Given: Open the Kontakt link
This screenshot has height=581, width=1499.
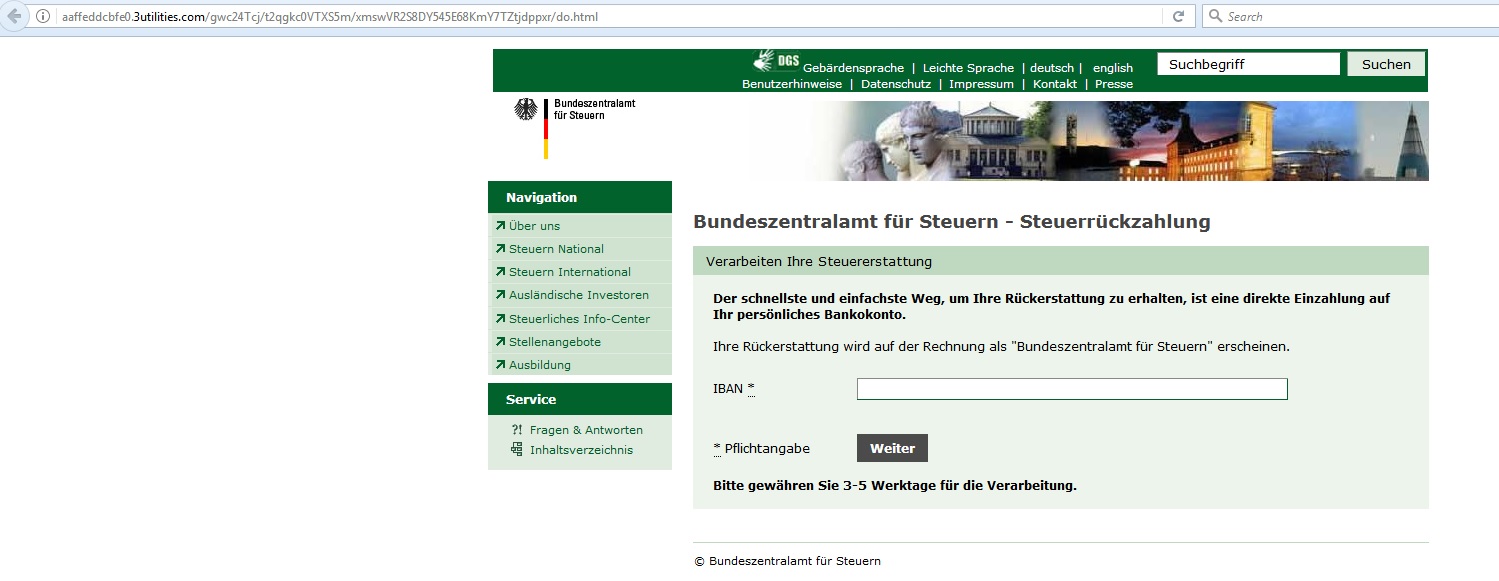Looking at the screenshot, I should 1055,84.
